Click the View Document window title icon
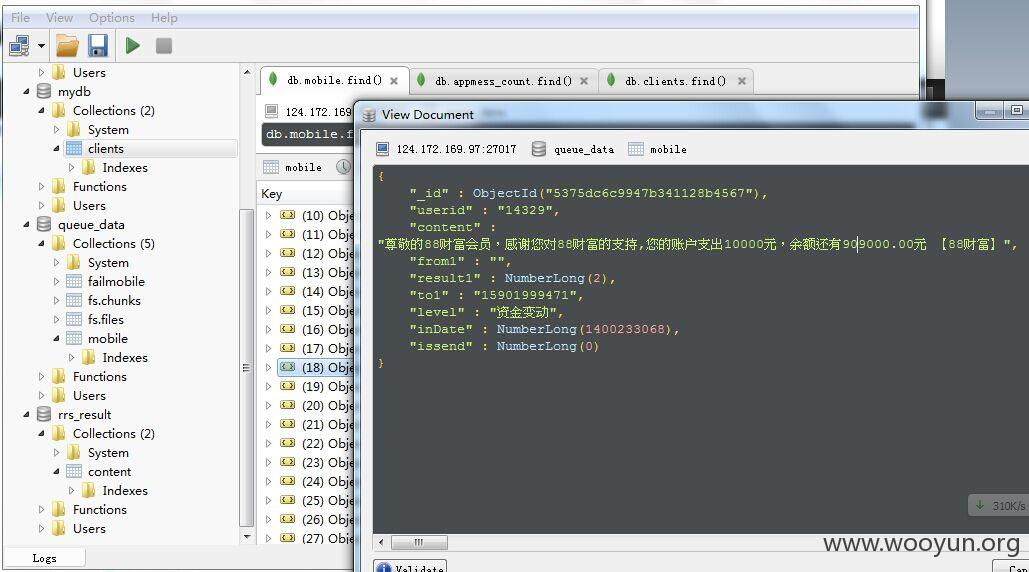The width and height of the screenshot is (1029, 572). (369, 115)
